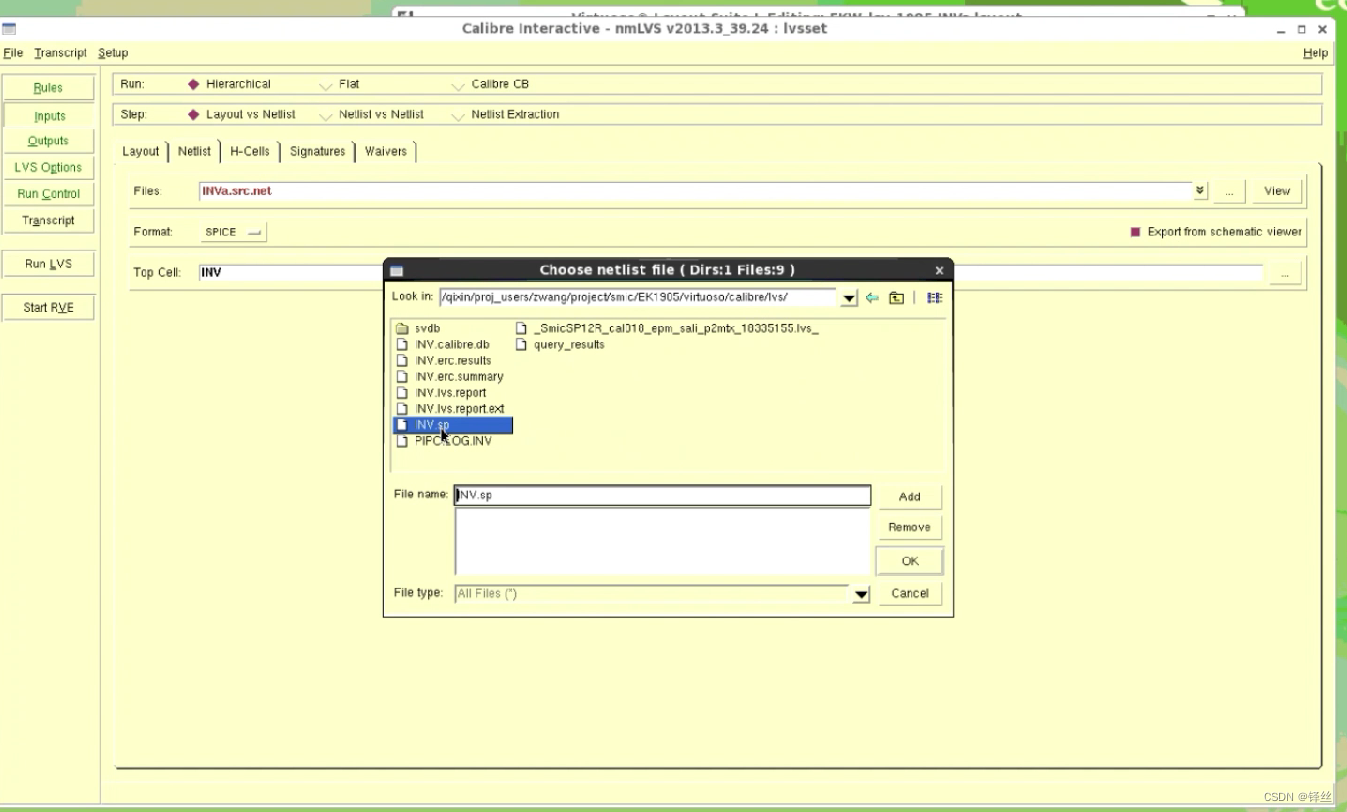Image resolution: width=1347 pixels, height=812 pixels.
Task: Click the browse '...' button beside Files
Action: (1229, 191)
